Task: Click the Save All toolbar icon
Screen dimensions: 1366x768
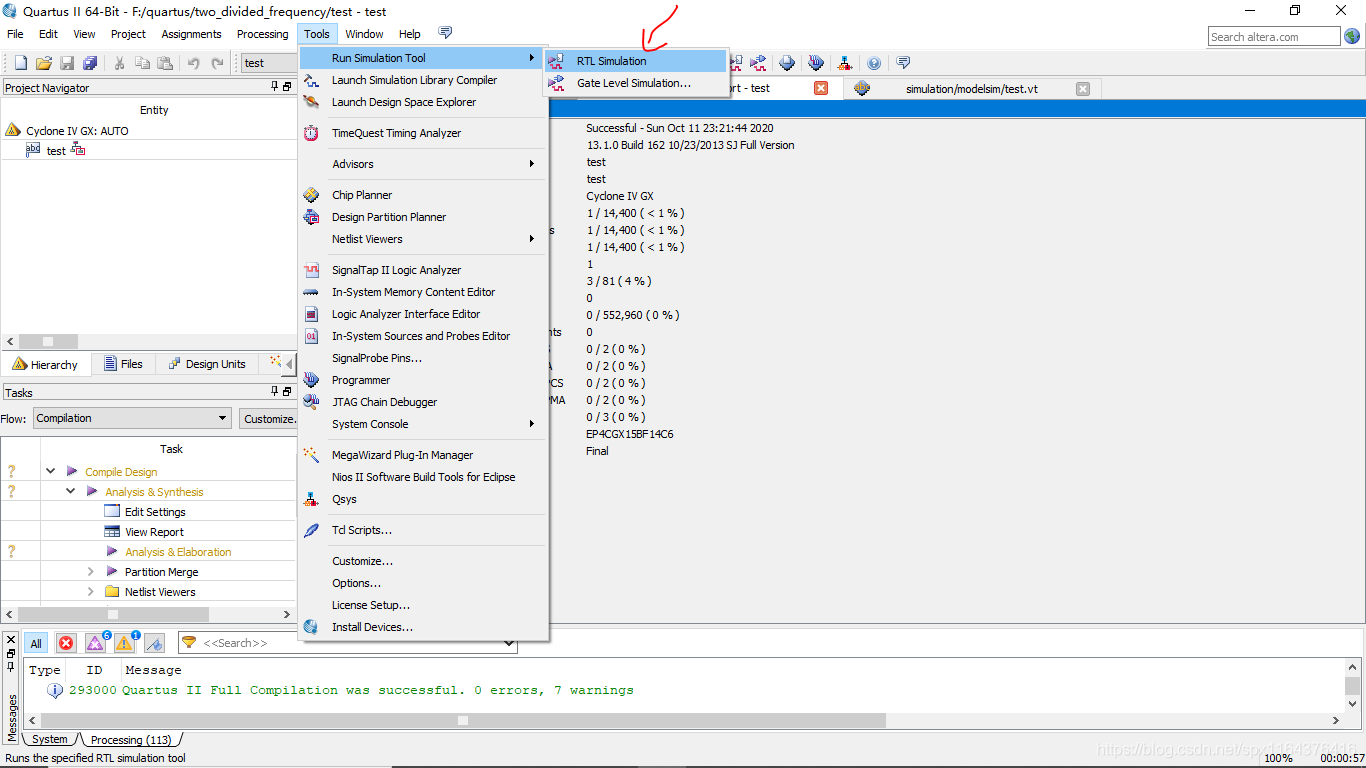Action: click(90, 63)
